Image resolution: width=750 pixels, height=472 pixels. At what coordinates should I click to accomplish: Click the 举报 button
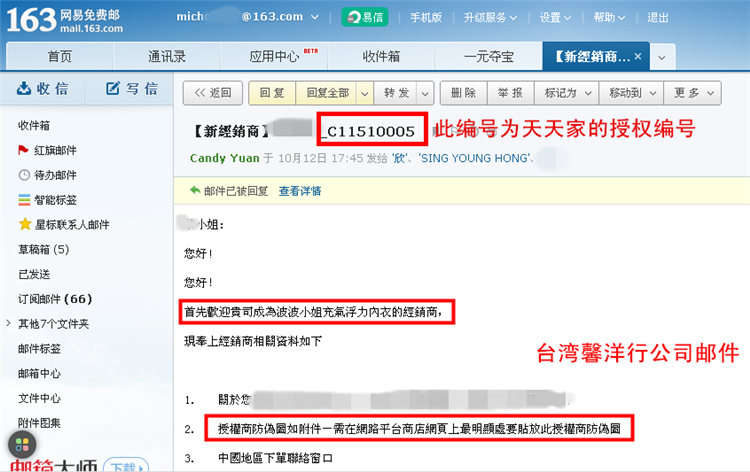[x=511, y=93]
